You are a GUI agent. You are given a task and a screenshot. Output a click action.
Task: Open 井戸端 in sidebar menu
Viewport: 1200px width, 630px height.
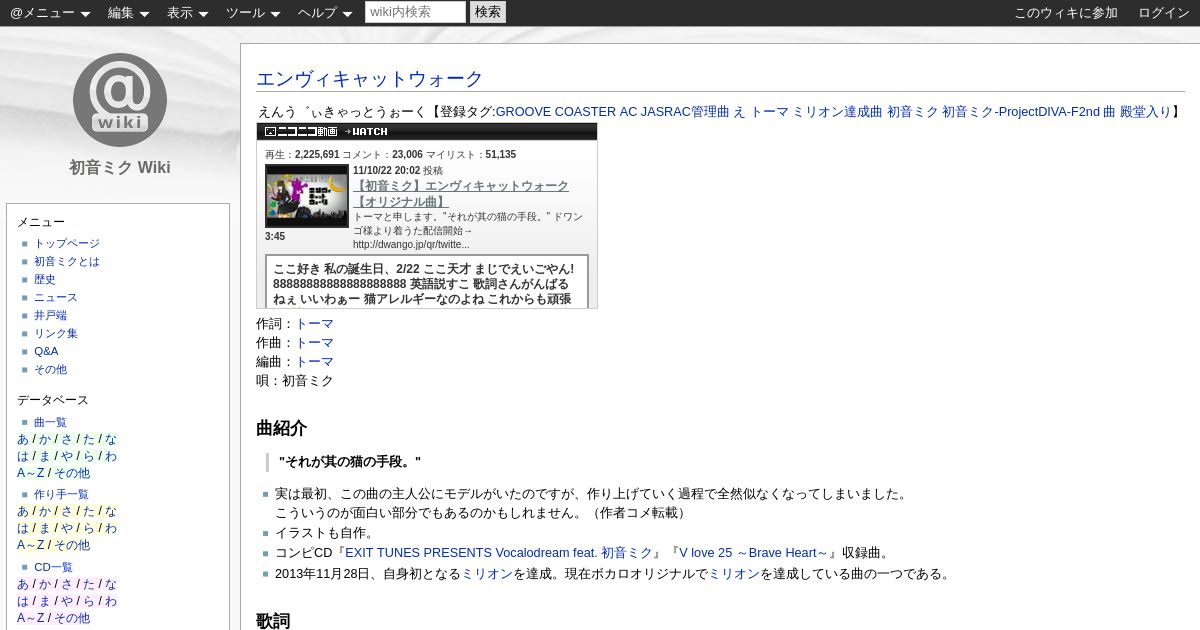50,315
